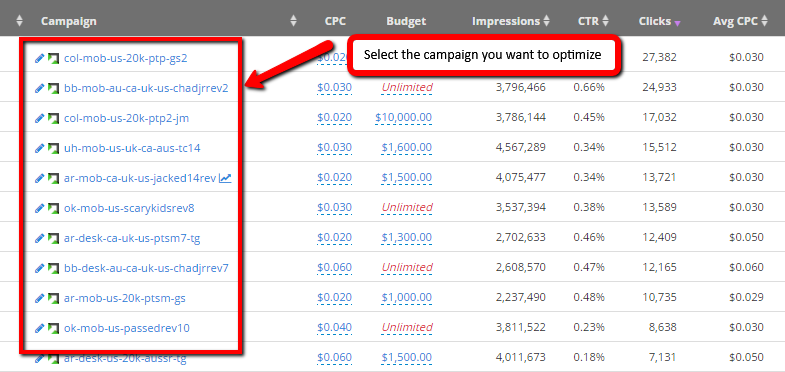
Task: Open green image icon beside ok-mob-us-passedrev10
Action: [x=54, y=328]
